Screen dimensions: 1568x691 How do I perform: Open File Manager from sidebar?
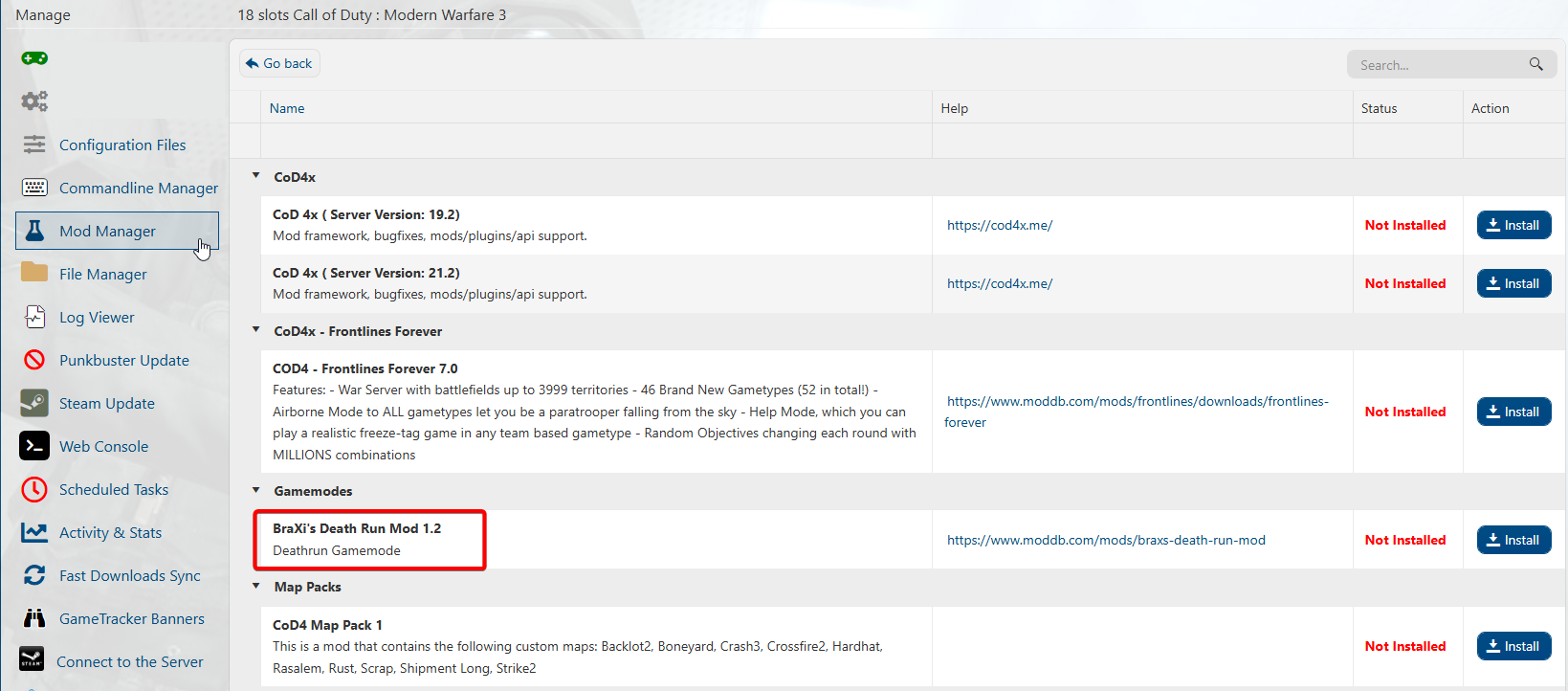coord(102,274)
